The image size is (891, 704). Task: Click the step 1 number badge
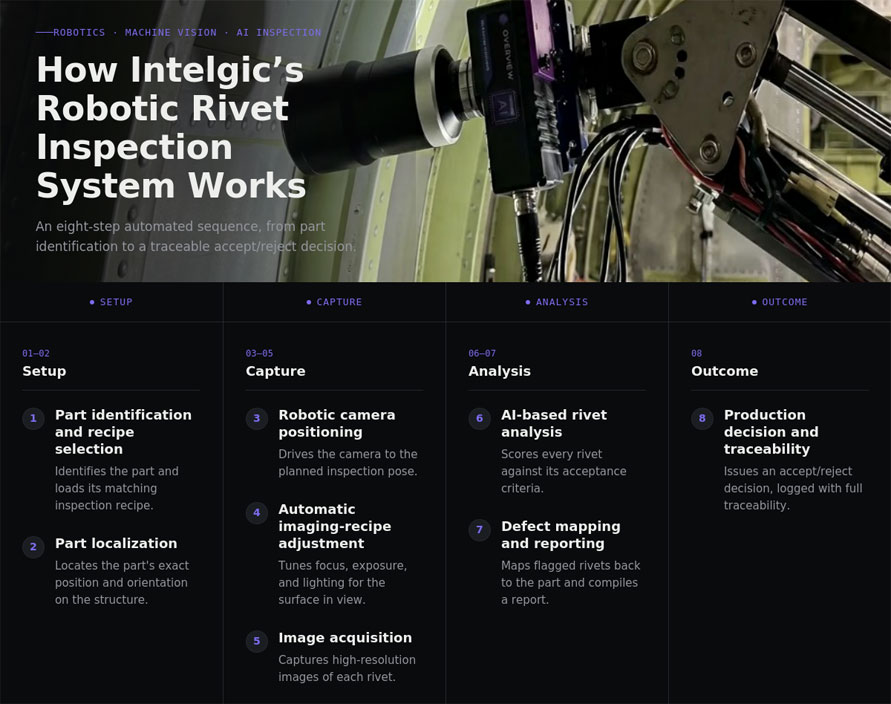(x=34, y=419)
